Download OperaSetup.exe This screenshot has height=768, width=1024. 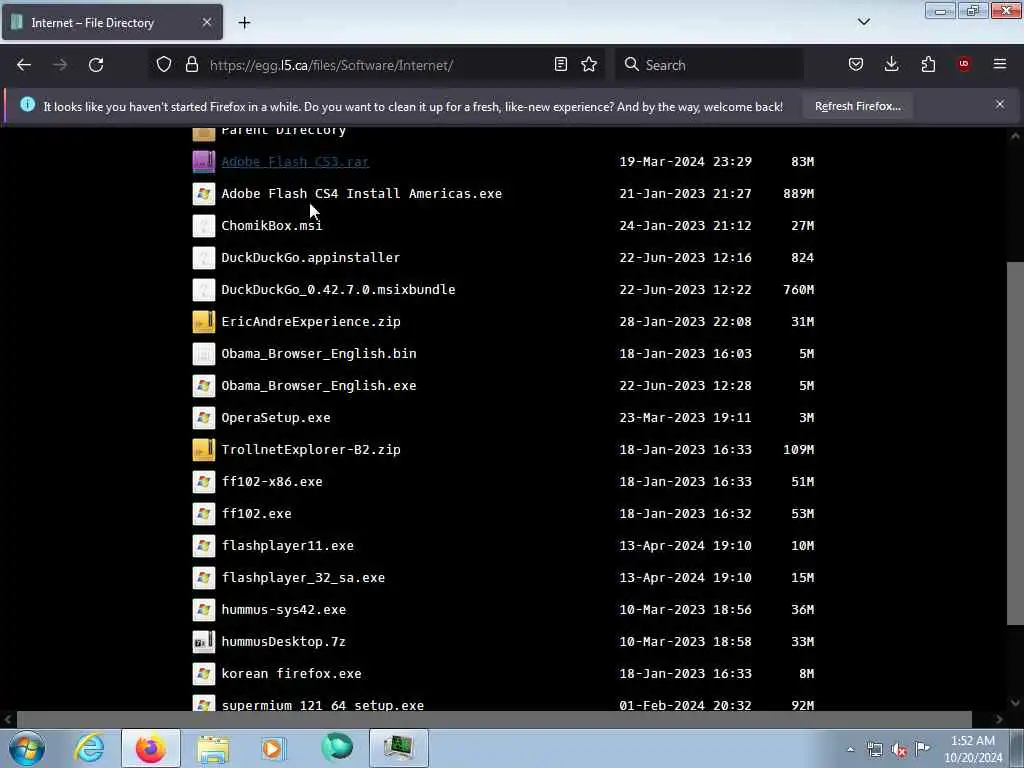(x=276, y=417)
